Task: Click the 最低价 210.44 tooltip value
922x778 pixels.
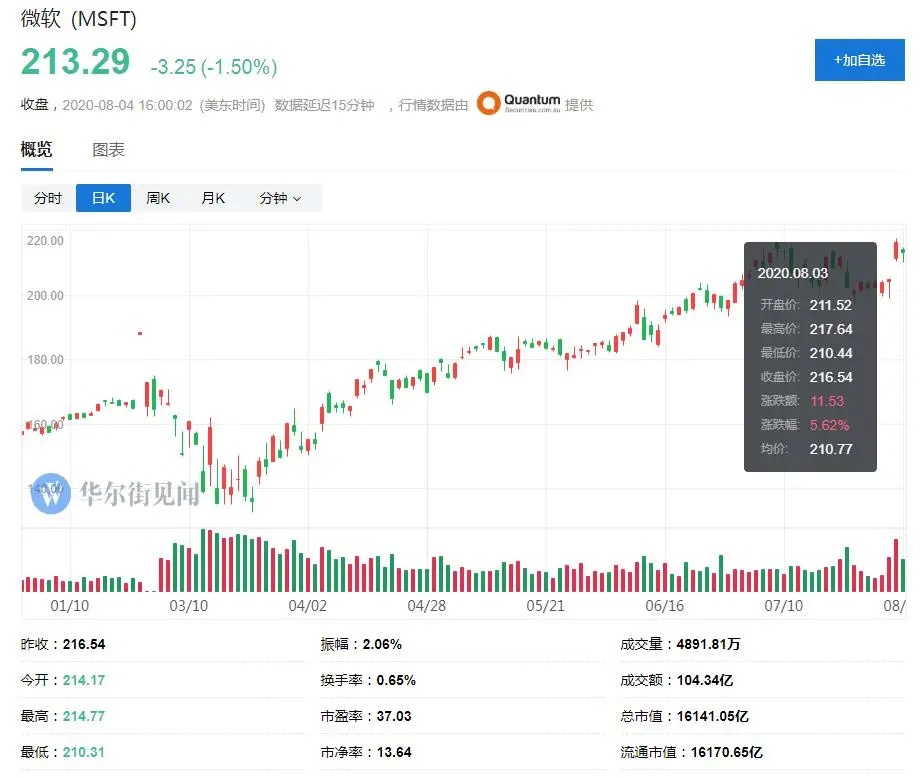Action: pyautogui.click(x=830, y=353)
